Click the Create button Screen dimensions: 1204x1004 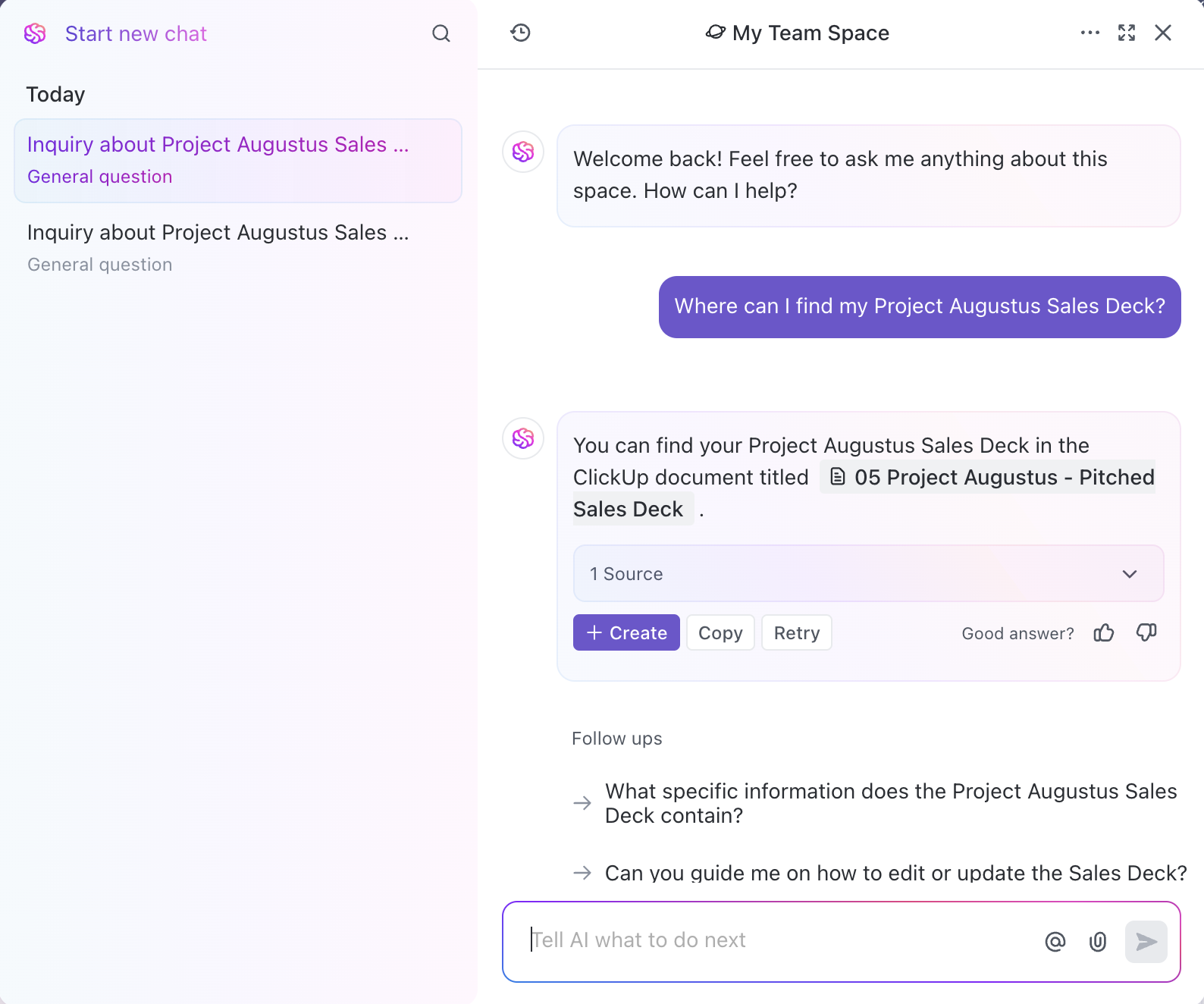click(626, 632)
